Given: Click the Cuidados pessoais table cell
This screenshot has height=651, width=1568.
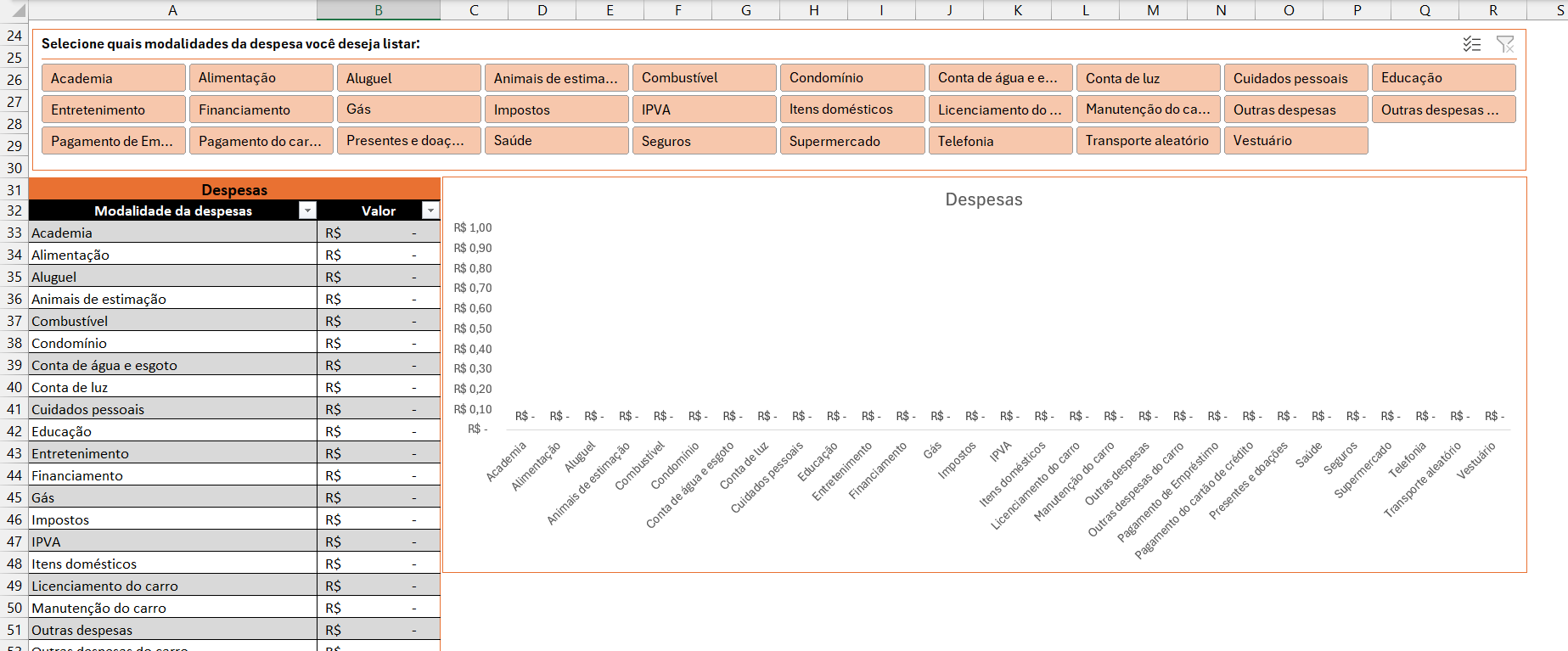Looking at the screenshot, I should coord(173,409).
